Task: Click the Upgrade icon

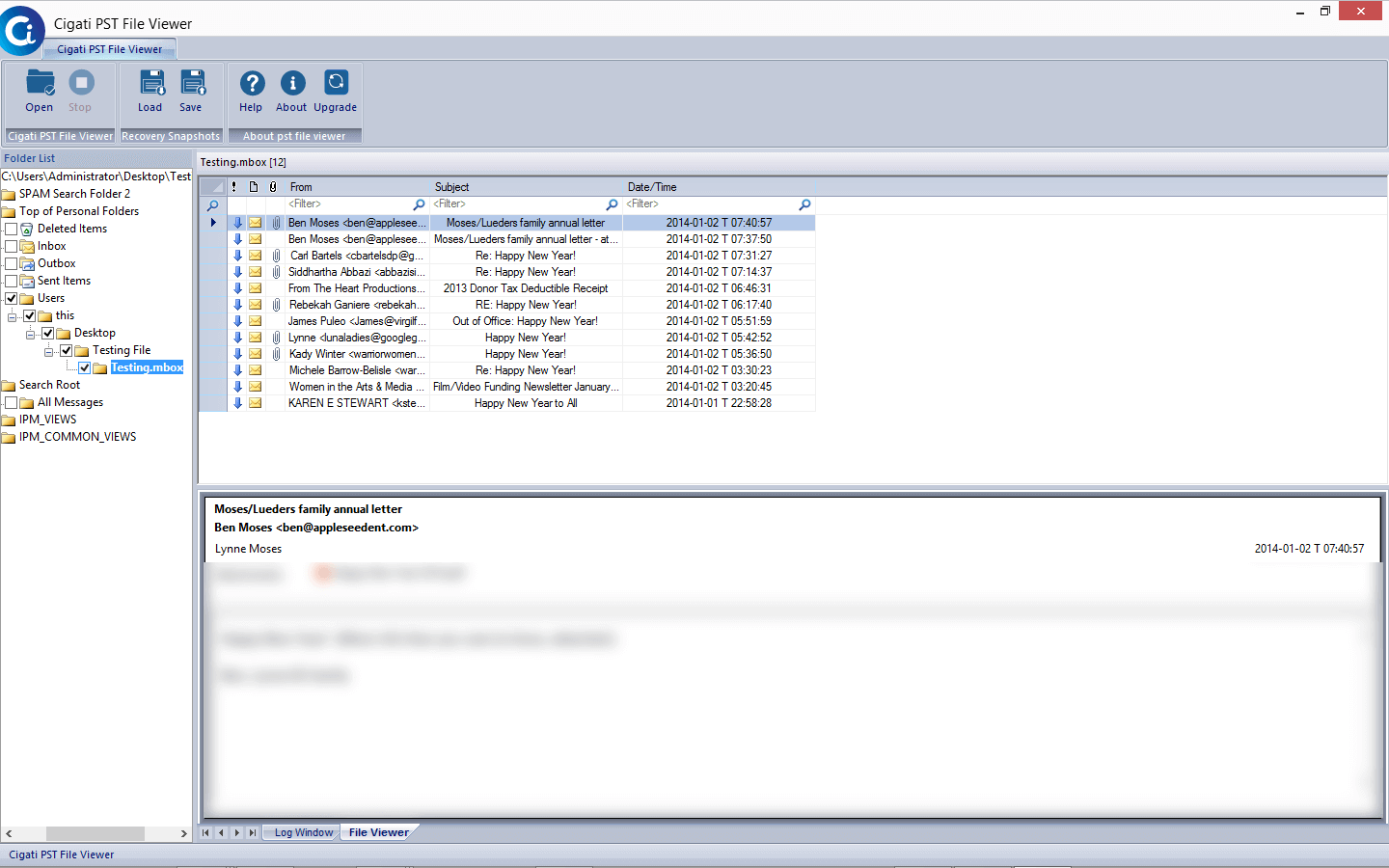Action: (x=336, y=83)
